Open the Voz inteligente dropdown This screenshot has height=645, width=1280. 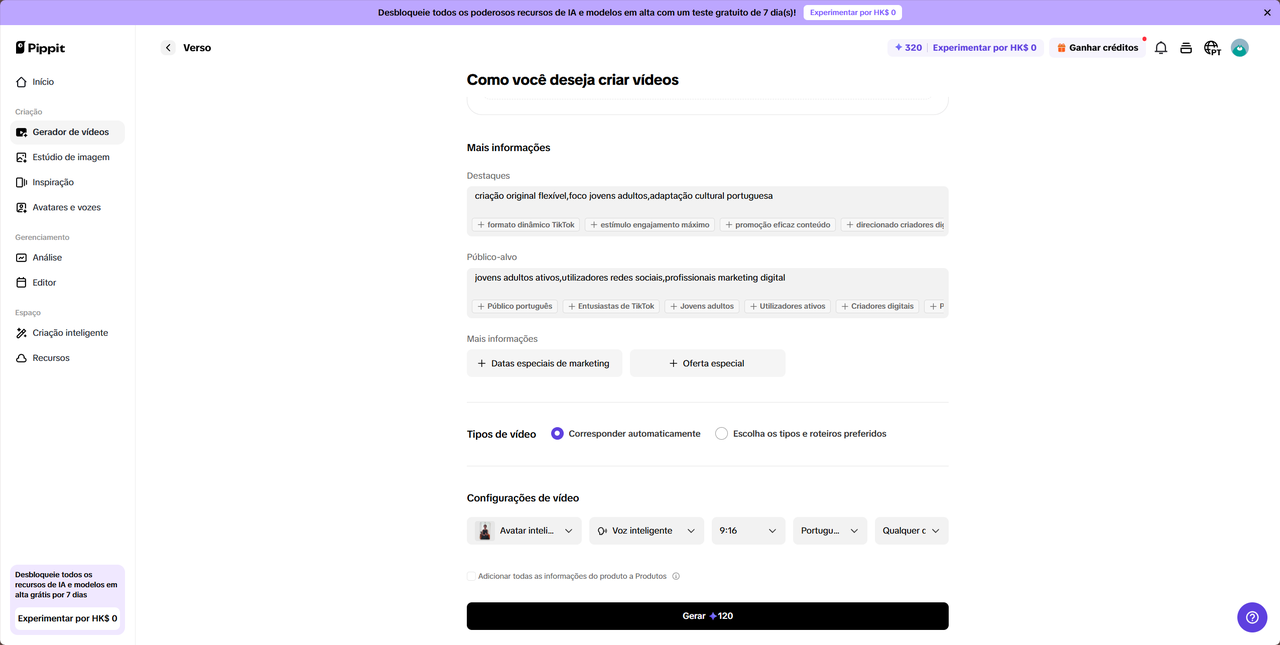coord(646,530)
